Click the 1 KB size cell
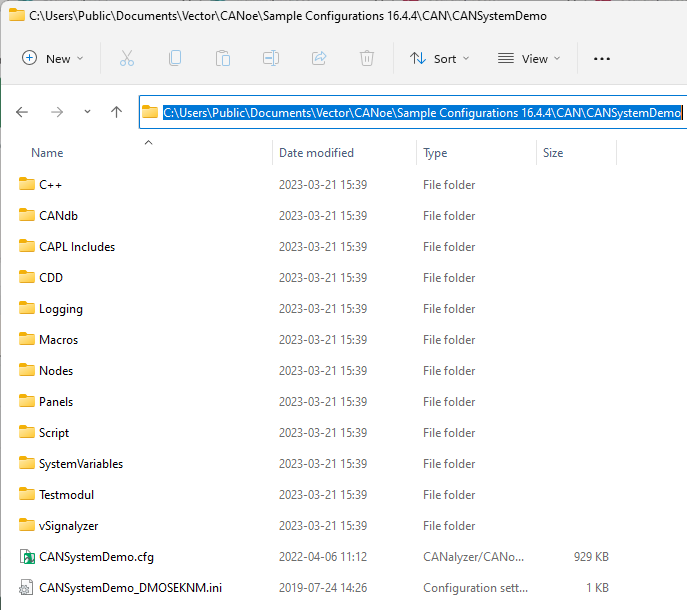Viewport: 687px width, 610px height. coord(598,588)
